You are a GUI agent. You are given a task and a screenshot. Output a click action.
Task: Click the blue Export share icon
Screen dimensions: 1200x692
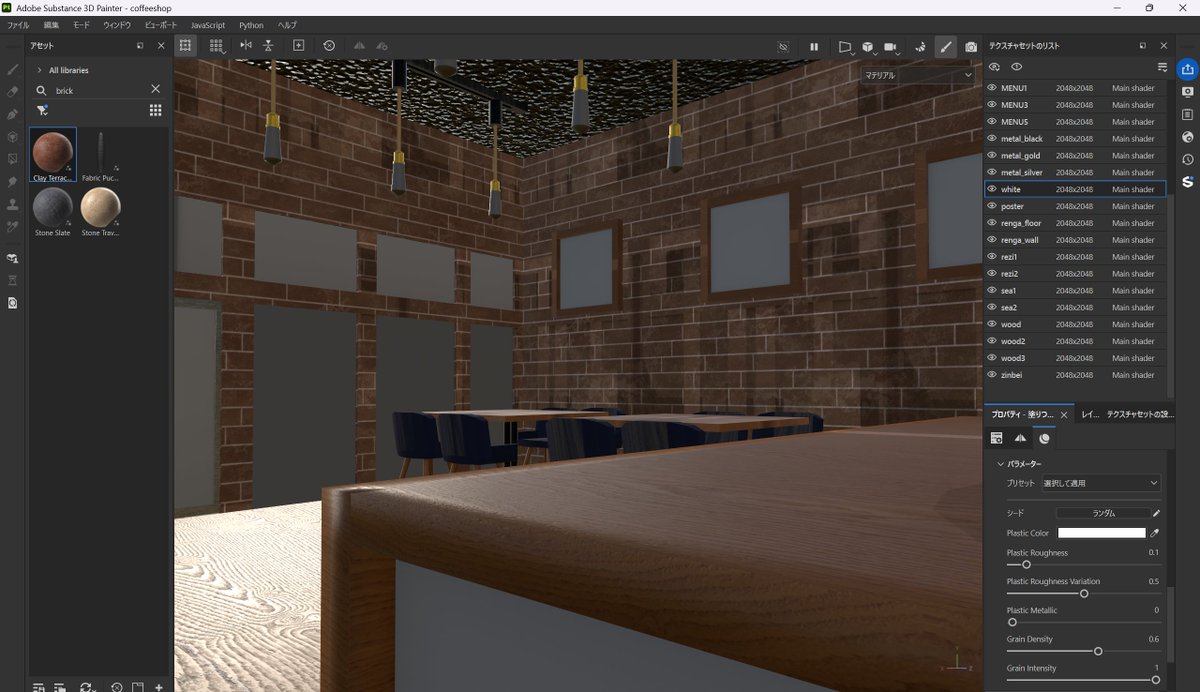click(1187, 69)
